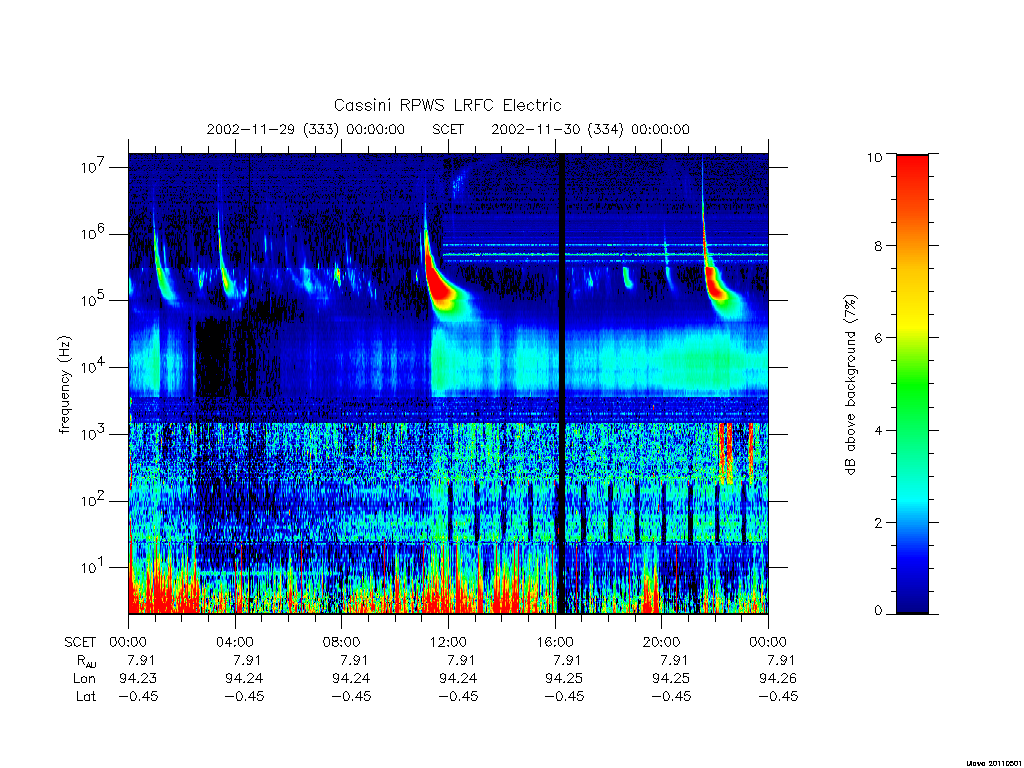Click the green middle of the colorbar
The width and height of the screenshot is (1024, 768).
pyautogui.click(x=912, y=385)
